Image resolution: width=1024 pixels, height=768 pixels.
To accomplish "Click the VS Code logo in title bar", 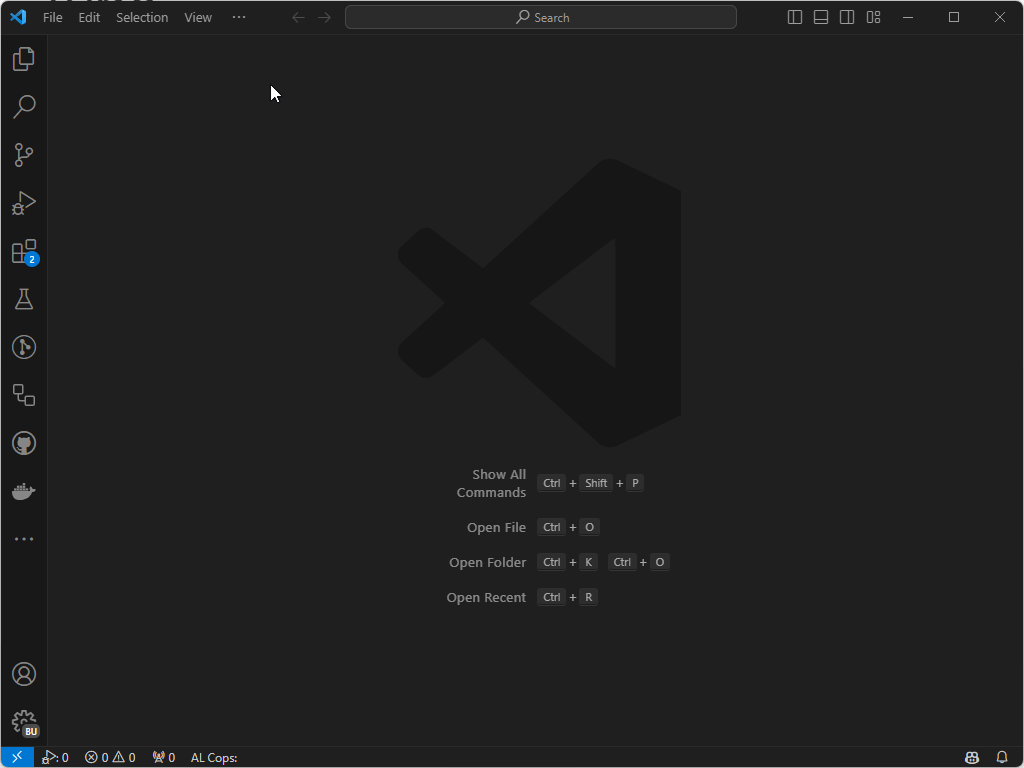I will pos(18,17).
